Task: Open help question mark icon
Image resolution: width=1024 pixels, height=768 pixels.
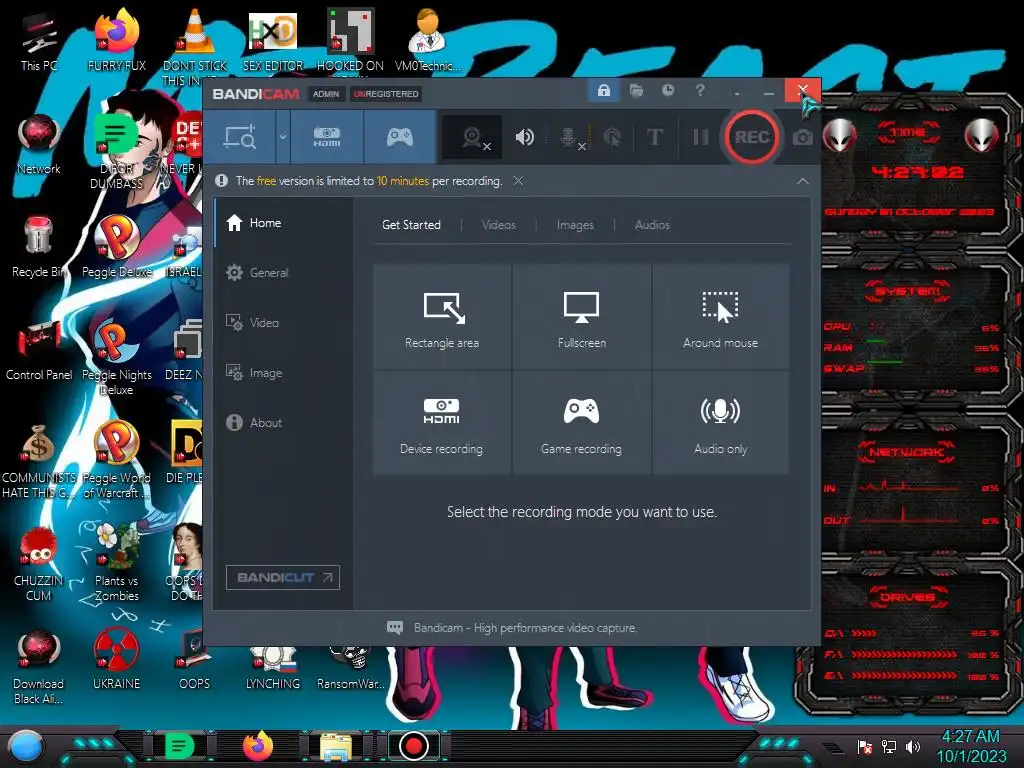Action: click(700, 90)
